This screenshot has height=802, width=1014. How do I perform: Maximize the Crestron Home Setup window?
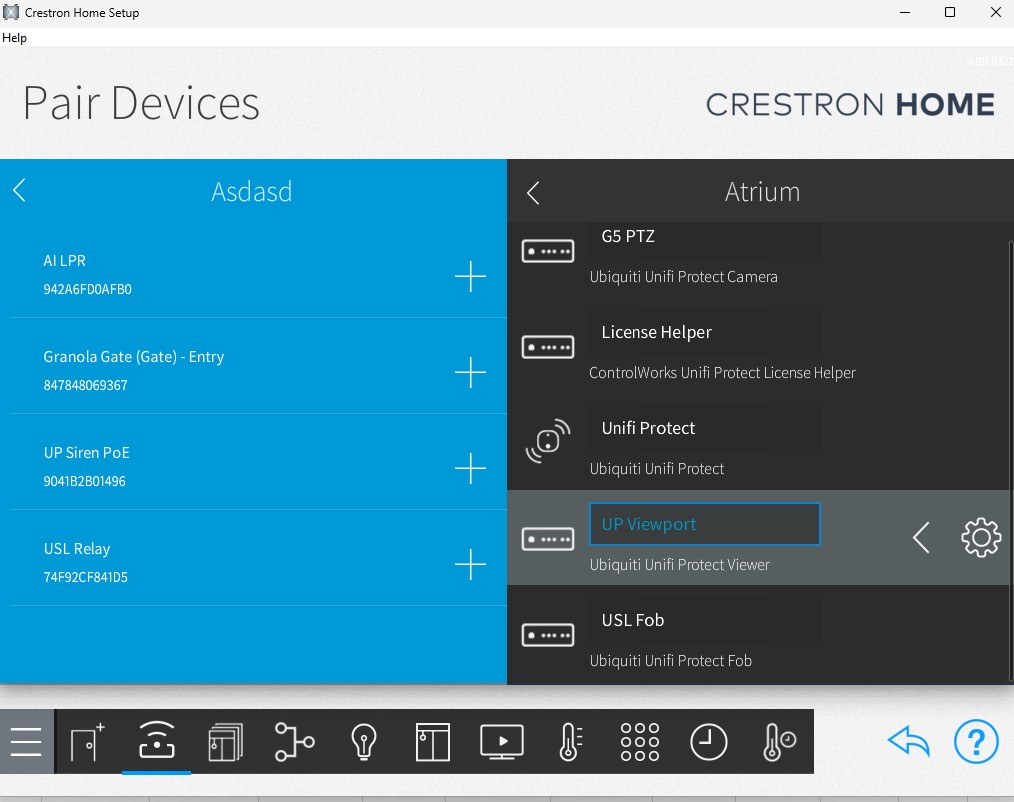(x=950, y=12)
